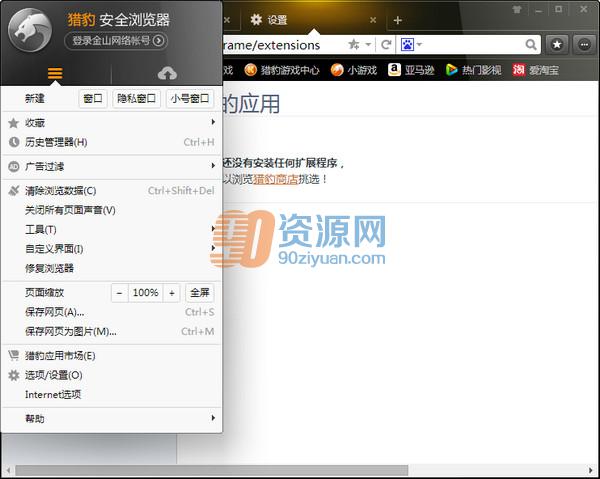Click the scrollbar left arrow

tap(8, 470)
